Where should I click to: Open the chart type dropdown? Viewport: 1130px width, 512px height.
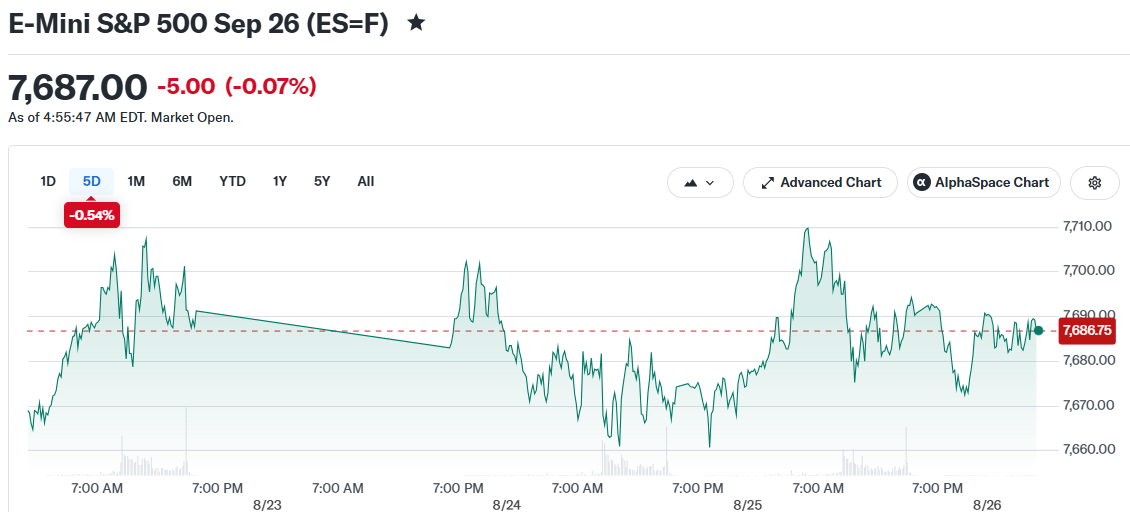(x=700, y=182)
